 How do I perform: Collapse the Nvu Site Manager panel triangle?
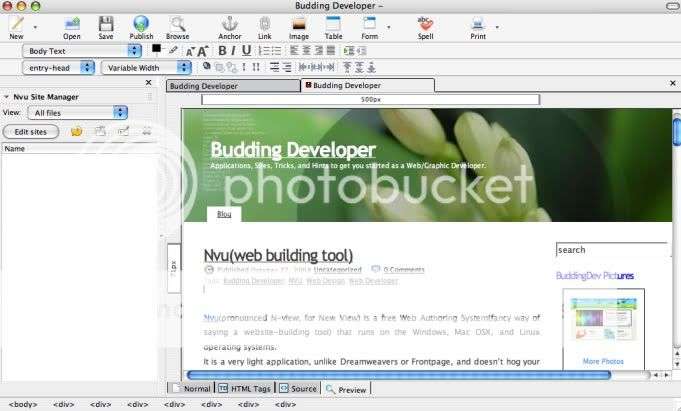point(6,96)
